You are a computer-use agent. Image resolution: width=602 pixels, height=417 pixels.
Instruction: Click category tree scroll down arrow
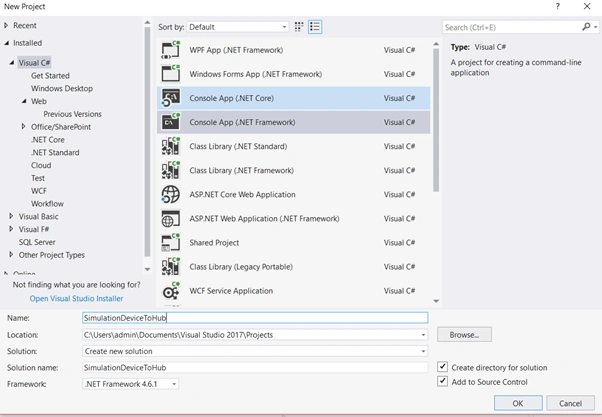tap(147, 270)
